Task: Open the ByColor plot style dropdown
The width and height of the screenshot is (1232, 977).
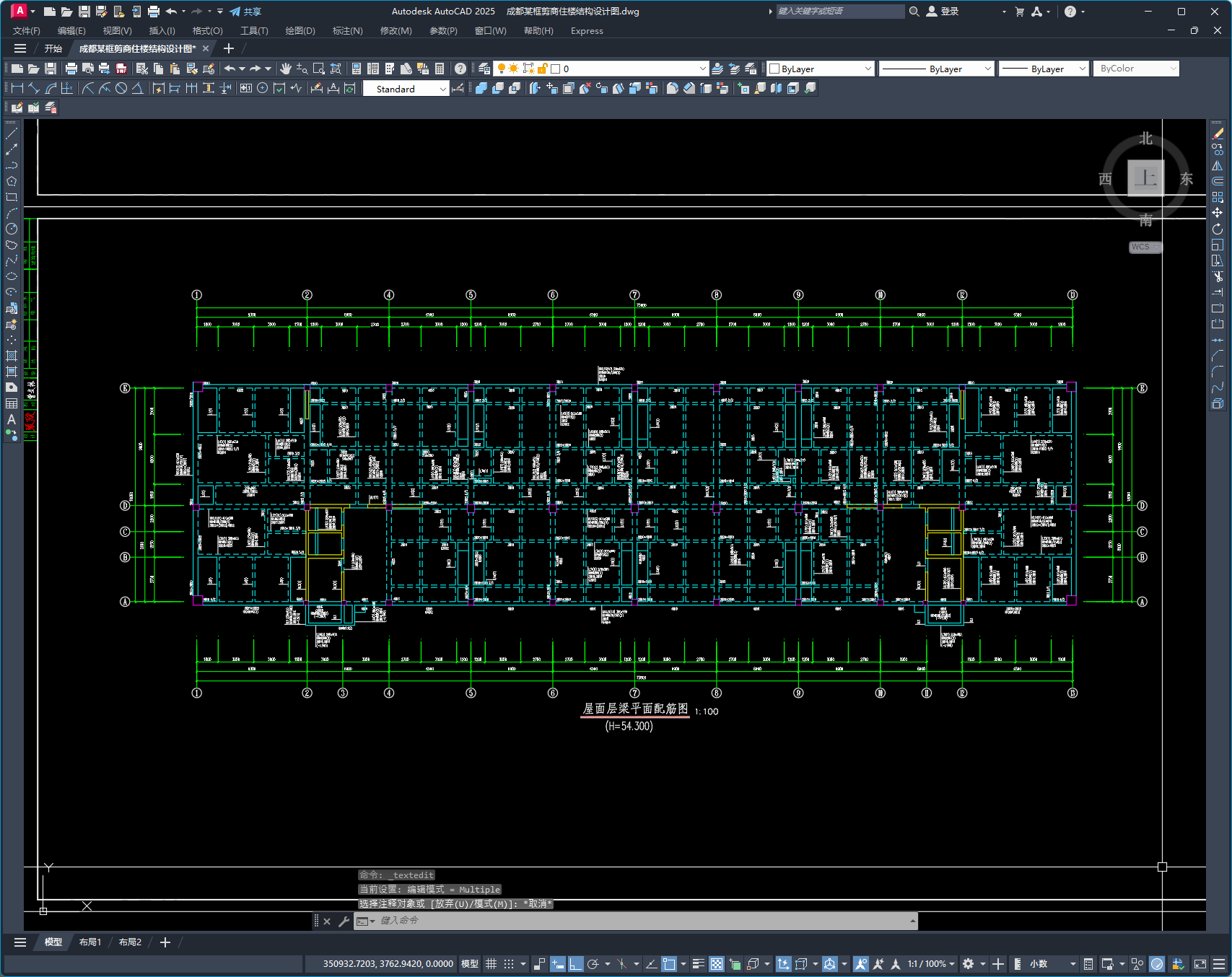Action: point(1136,69)
